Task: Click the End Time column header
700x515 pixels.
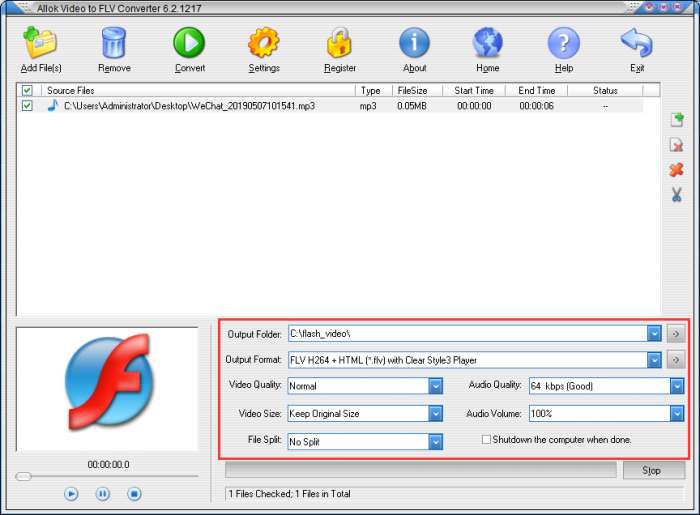Action: point(537,90)
